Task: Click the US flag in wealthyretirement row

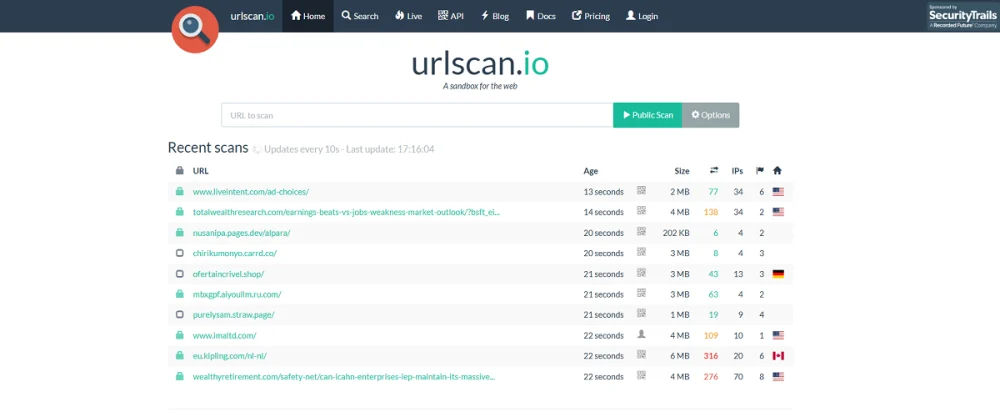Action: (778, 377)
